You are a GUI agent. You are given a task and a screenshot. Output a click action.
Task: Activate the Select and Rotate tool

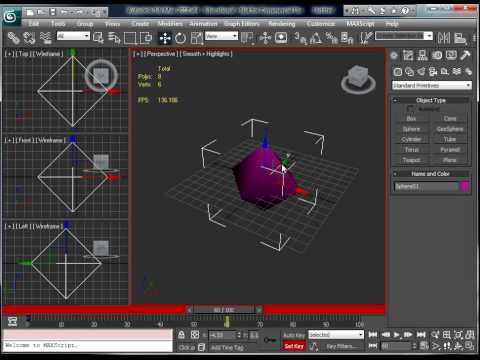[x=180, y=38]
